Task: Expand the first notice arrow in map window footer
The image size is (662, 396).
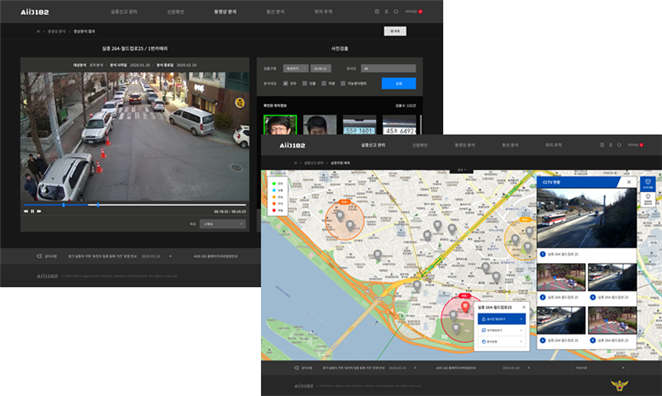Action: (x=415, y=368)
